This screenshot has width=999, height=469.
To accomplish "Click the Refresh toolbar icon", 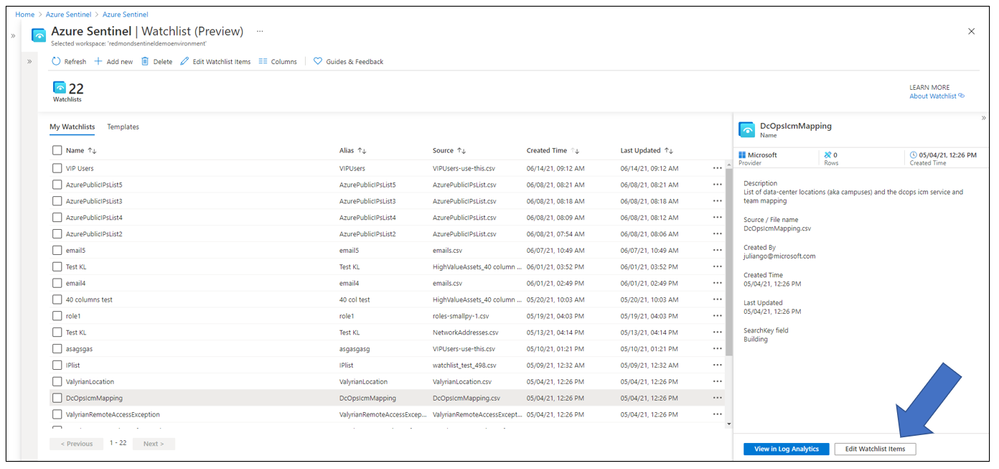I will [56, 62].
